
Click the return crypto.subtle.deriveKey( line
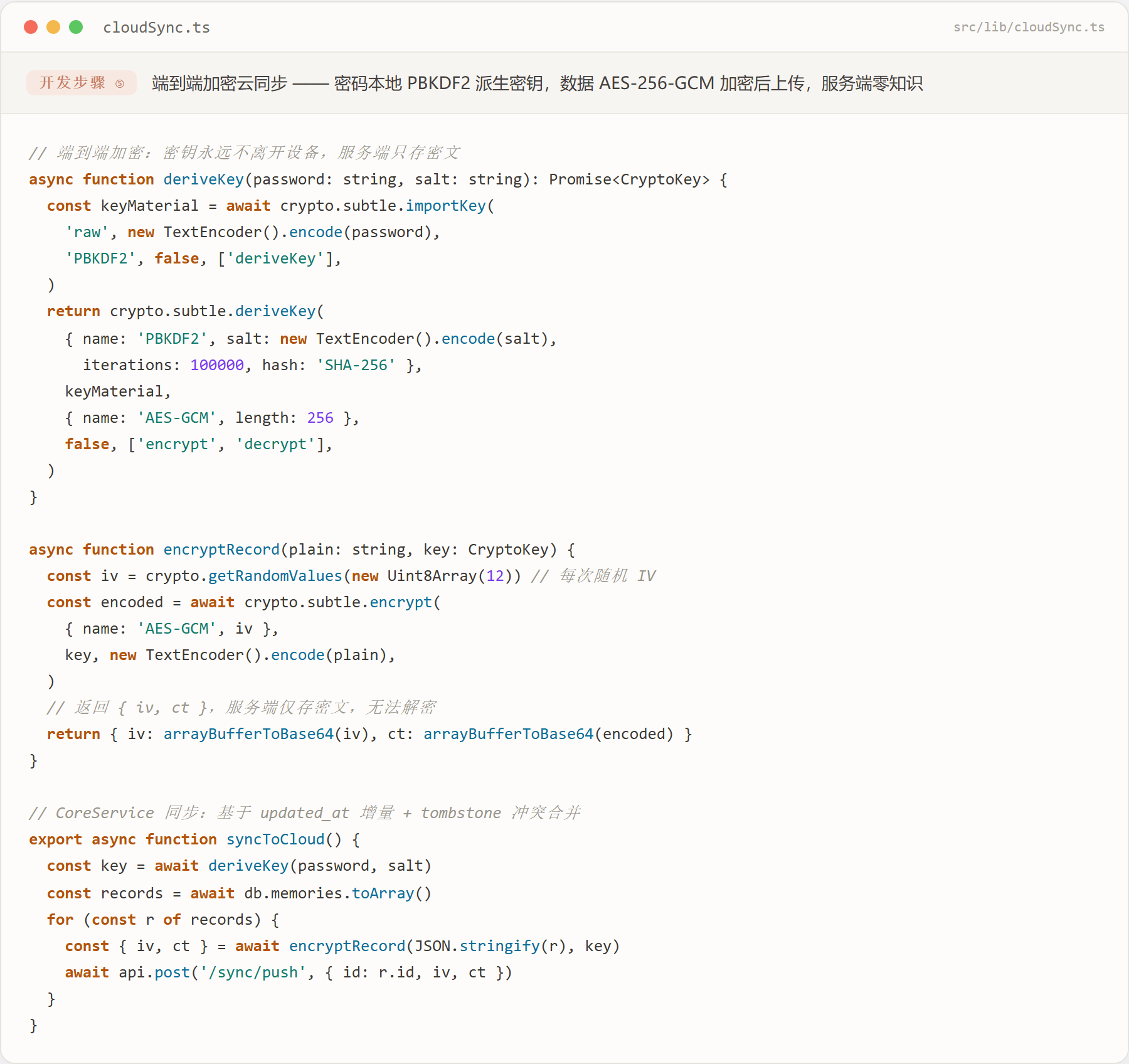[186, 311]
